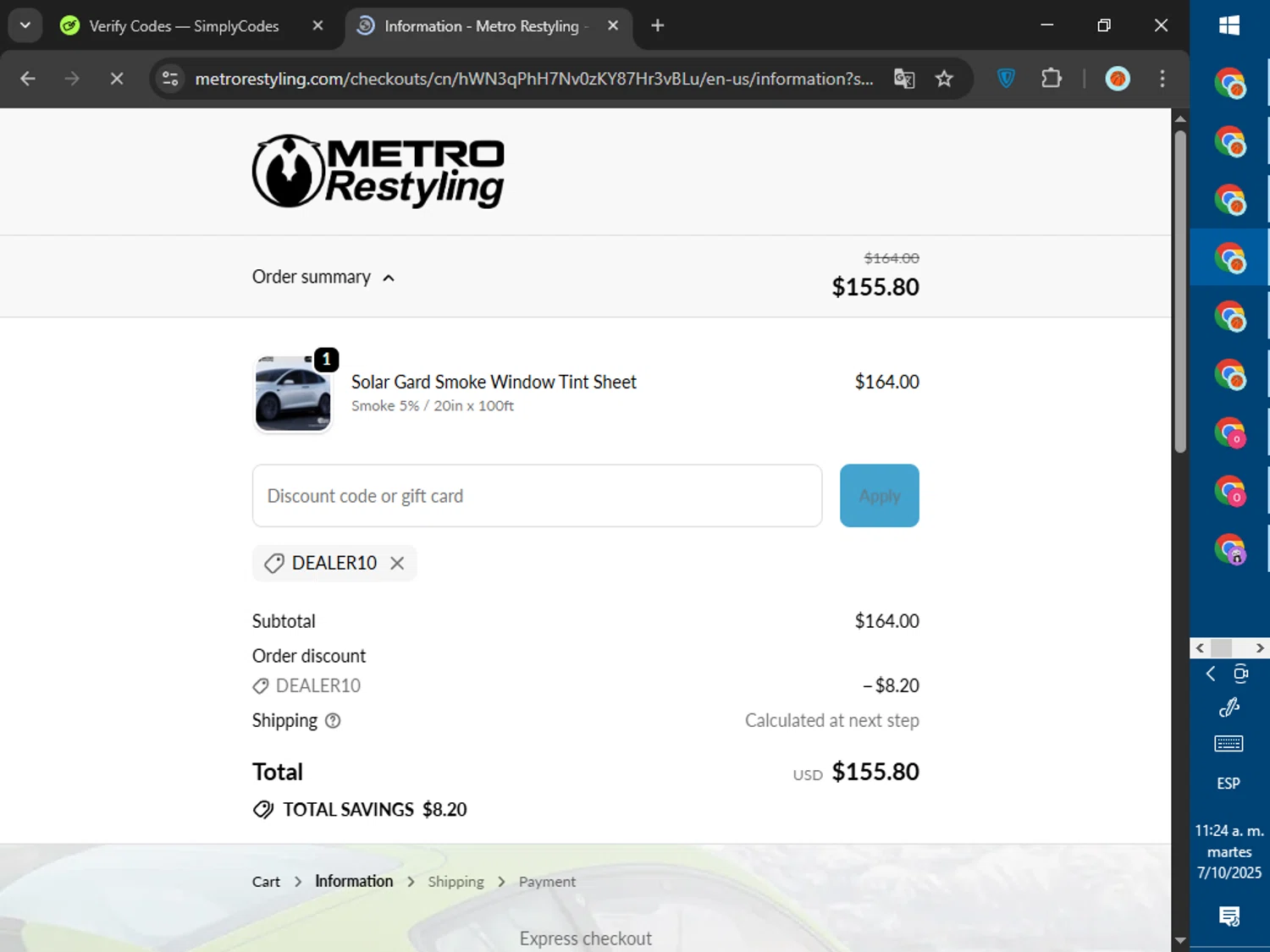This screenshot has height=952, width=1270.
Task: Click the browser forward arrow
Action: 72,79
